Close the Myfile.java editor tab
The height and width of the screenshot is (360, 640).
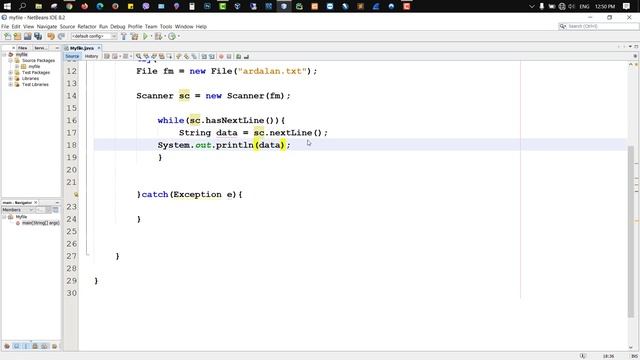click(x=99, y=48)
